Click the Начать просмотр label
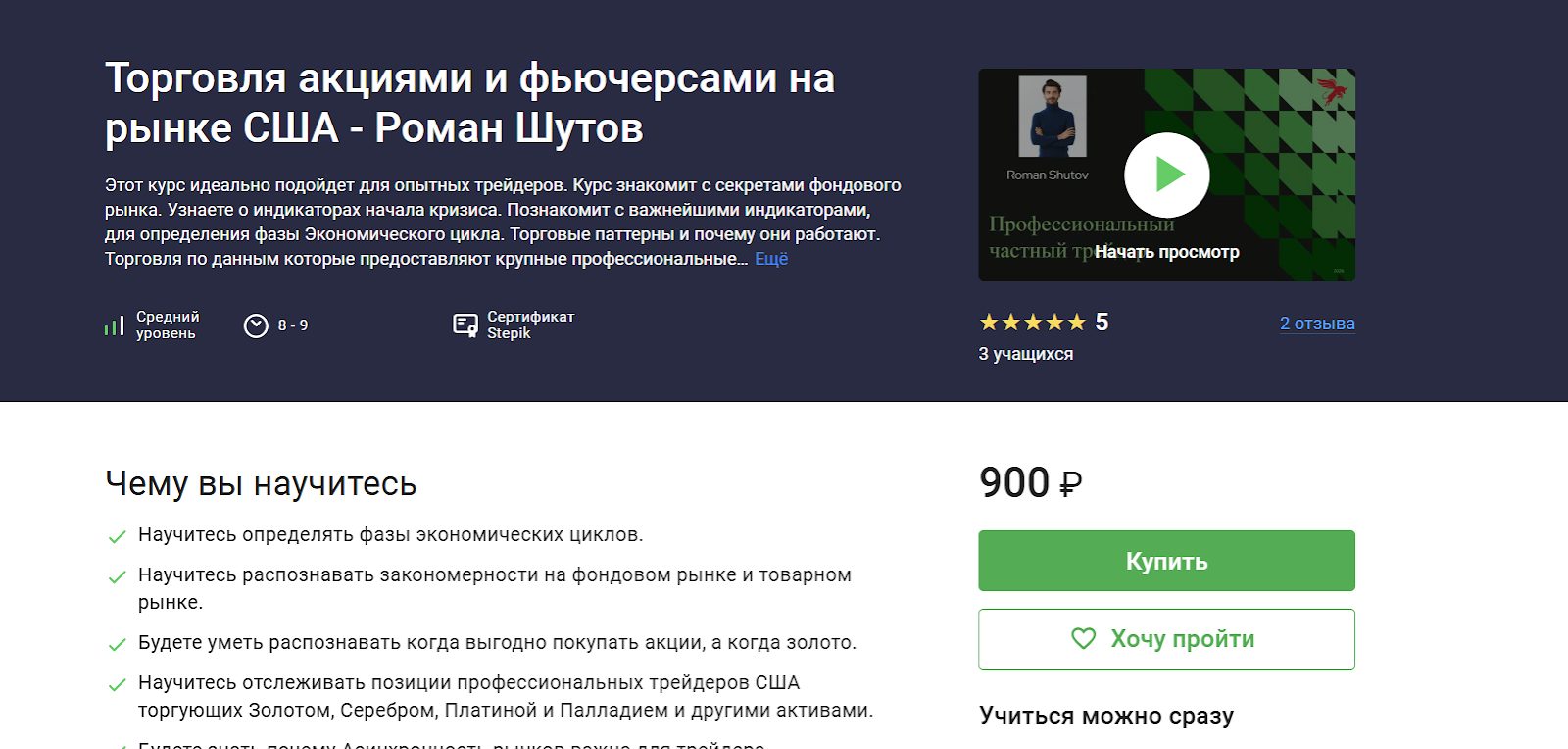 [x=1166, y=252]
